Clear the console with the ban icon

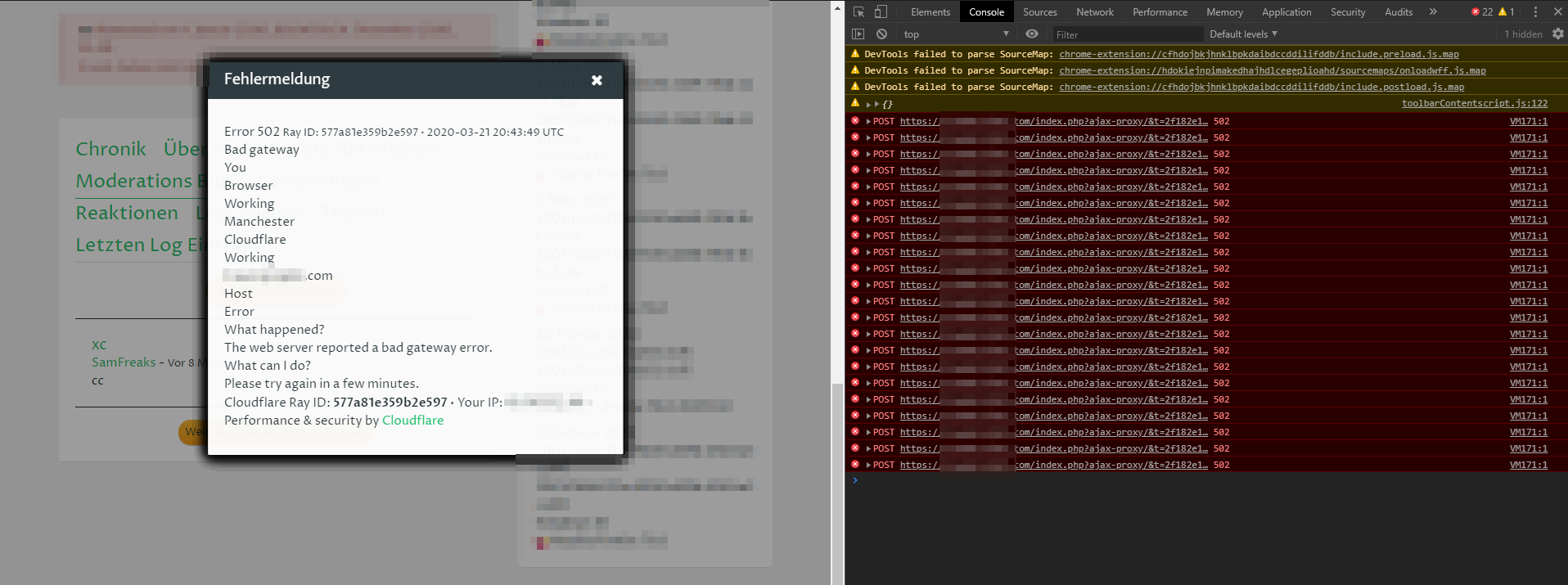point(881,34)
